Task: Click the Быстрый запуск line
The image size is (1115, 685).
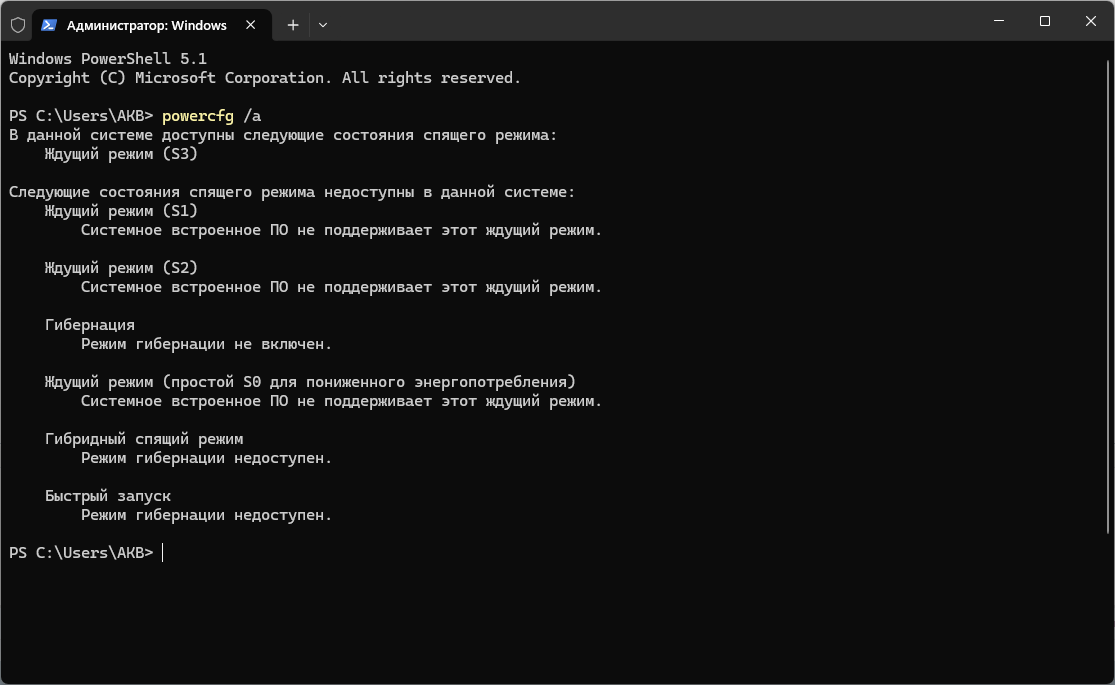Action: 107,496
